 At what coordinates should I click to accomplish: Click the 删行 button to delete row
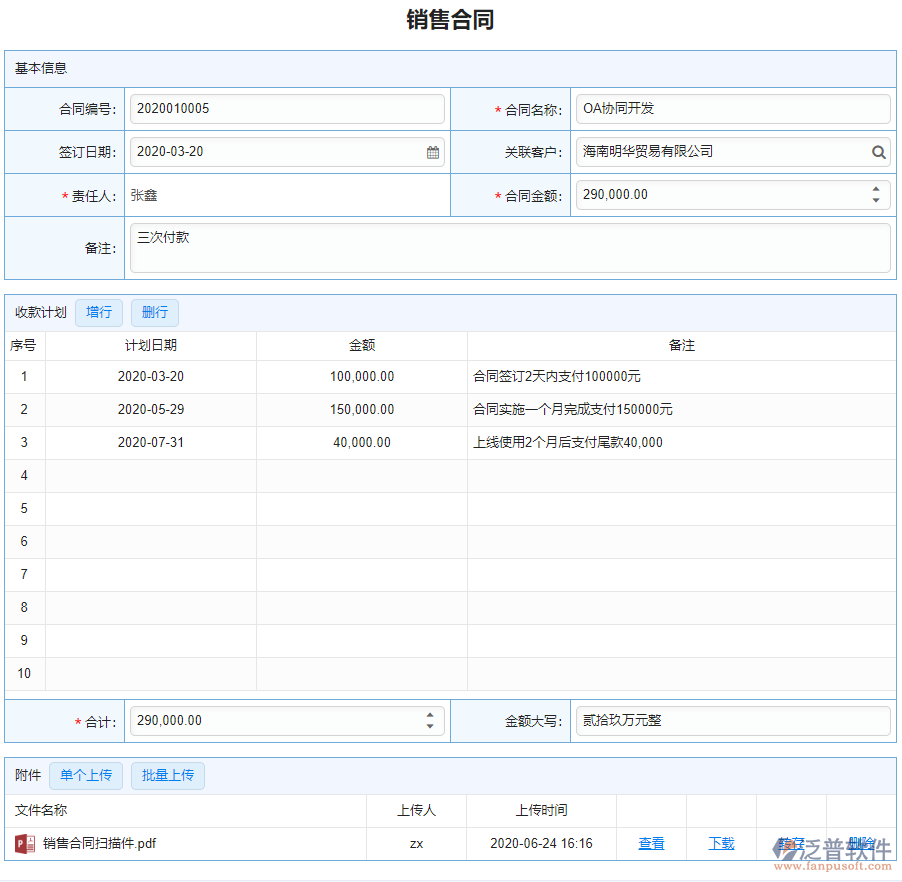tap(155, 313)
